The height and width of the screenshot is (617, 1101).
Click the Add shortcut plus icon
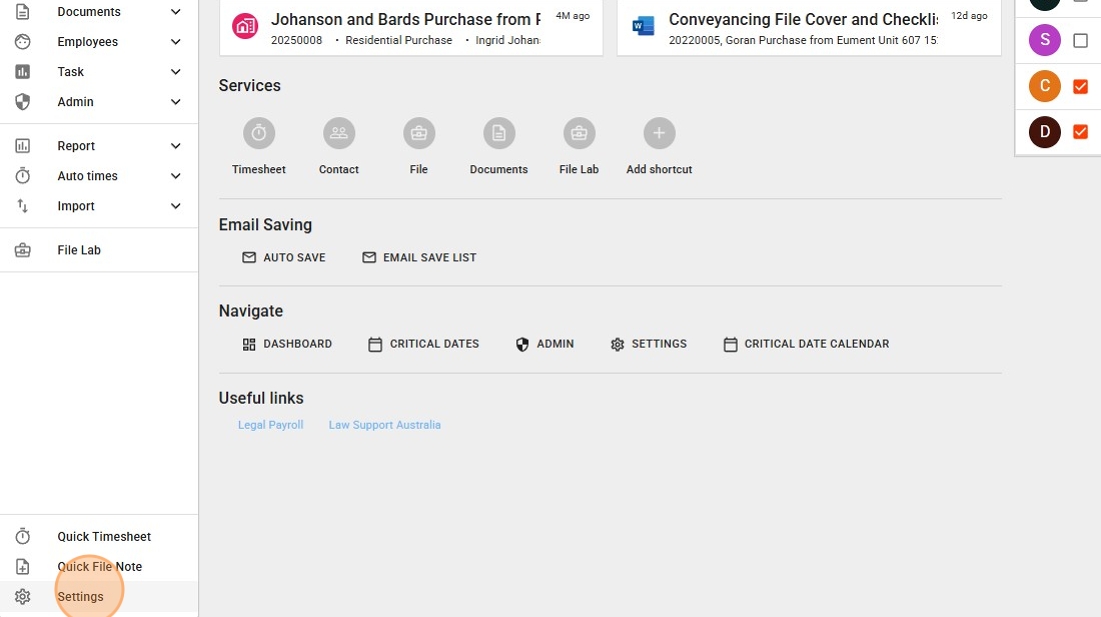click(x=659, y=133)
